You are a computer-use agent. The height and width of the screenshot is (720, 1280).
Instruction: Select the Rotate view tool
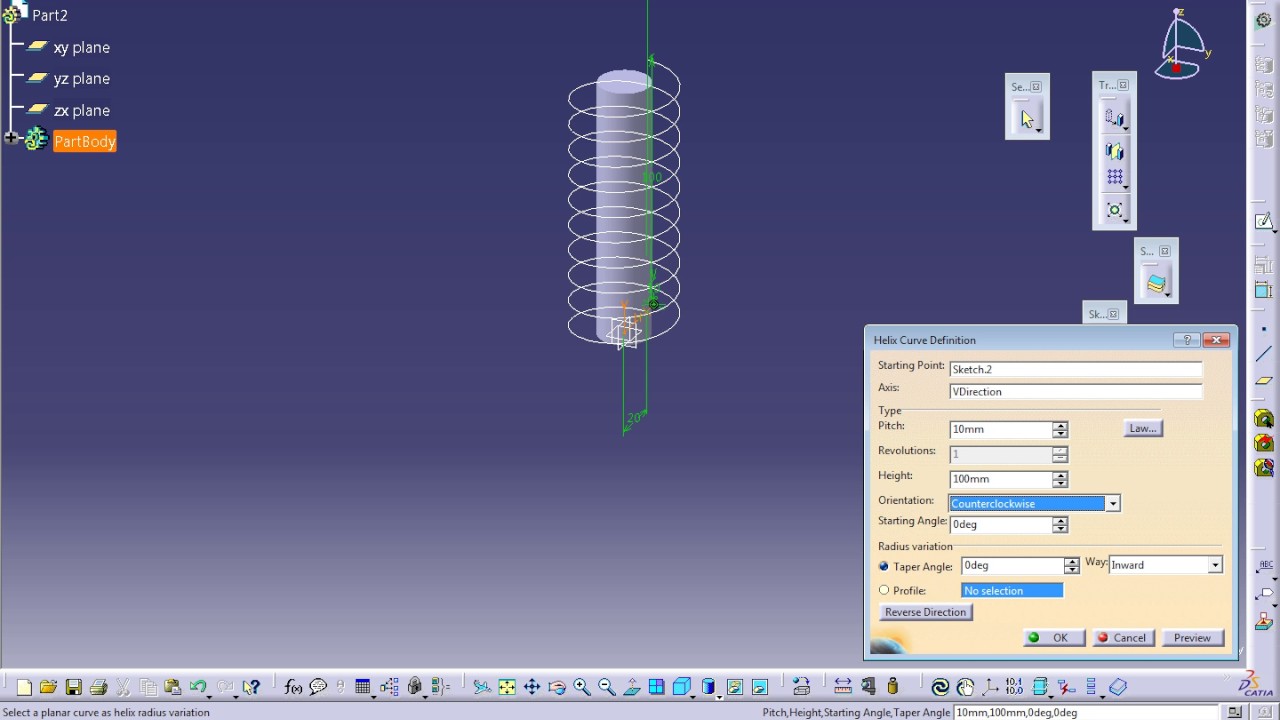click(557, 687)
